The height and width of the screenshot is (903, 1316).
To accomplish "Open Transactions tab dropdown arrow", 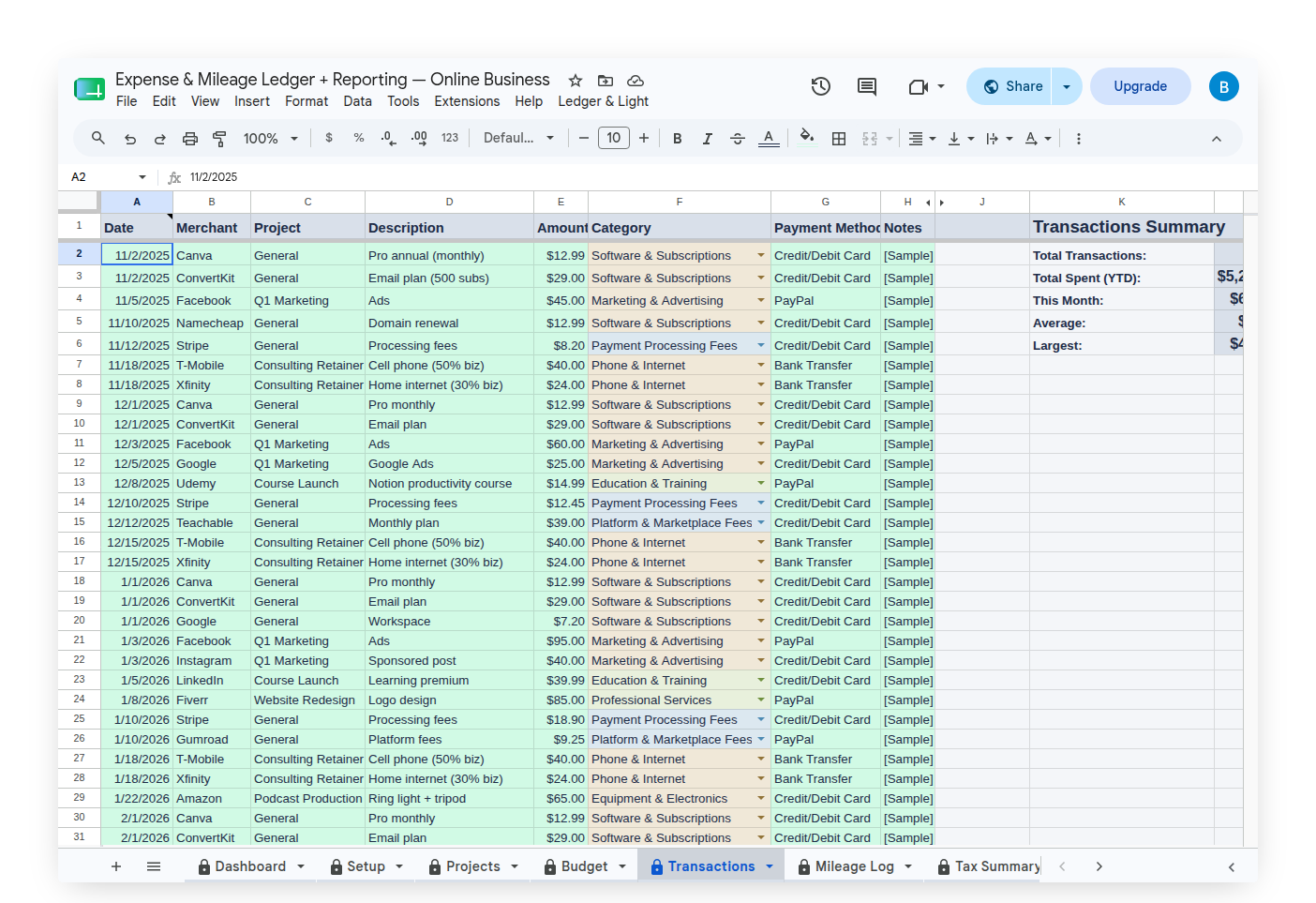I will (770, 866).
